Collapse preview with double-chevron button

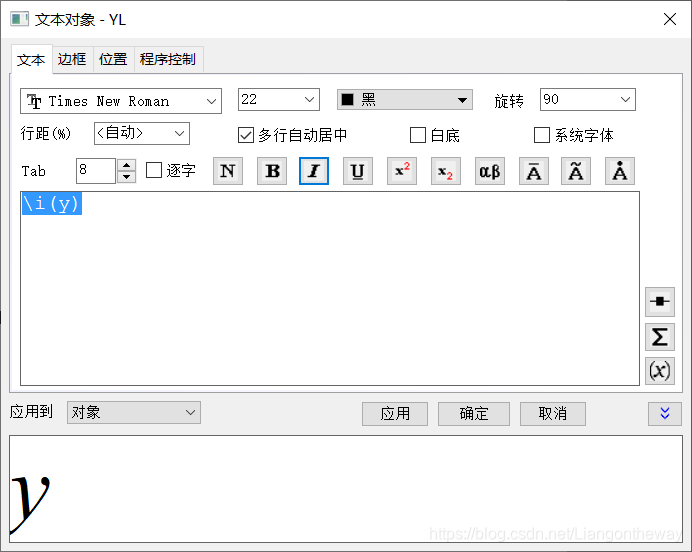[665, 413]
